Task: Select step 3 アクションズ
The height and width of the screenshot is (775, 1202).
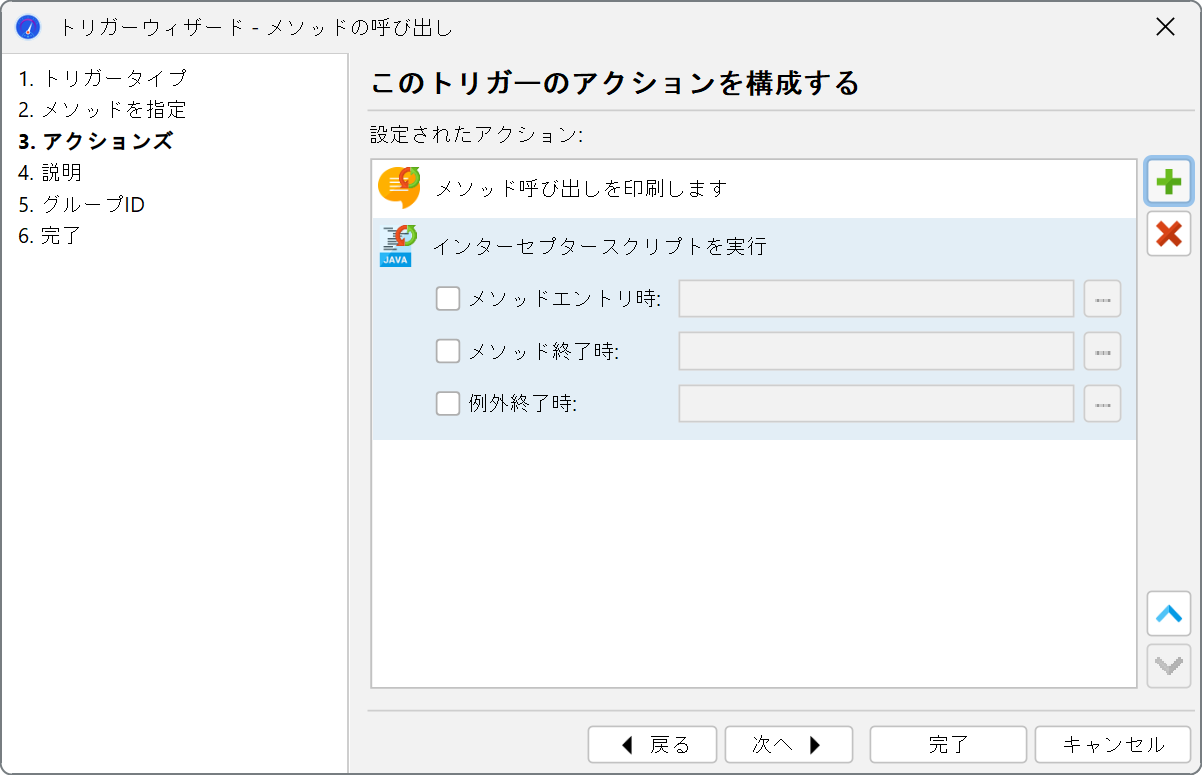Action: click(x=96, y=141)
